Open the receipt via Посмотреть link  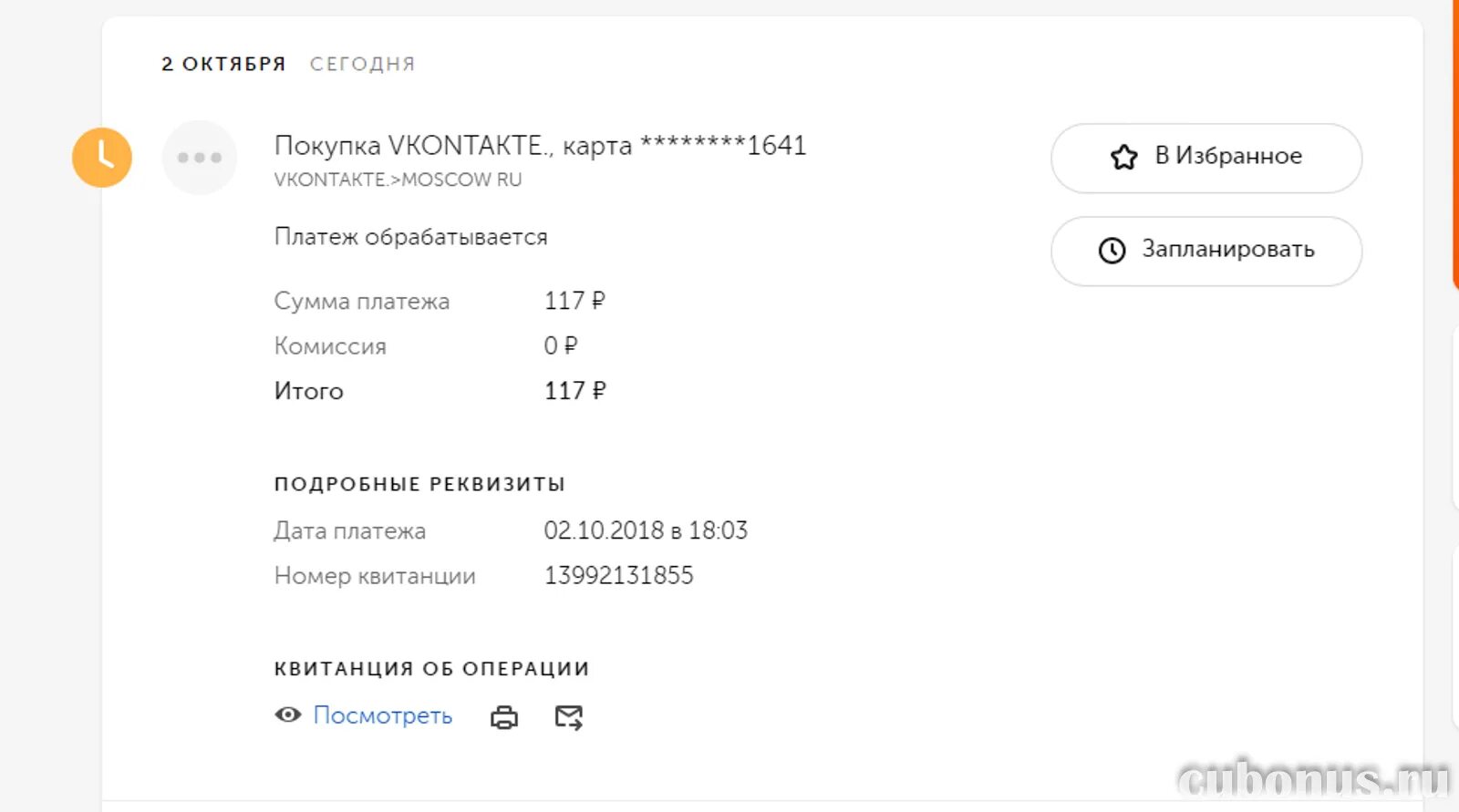pyautogui.click(x=383, y=716)
